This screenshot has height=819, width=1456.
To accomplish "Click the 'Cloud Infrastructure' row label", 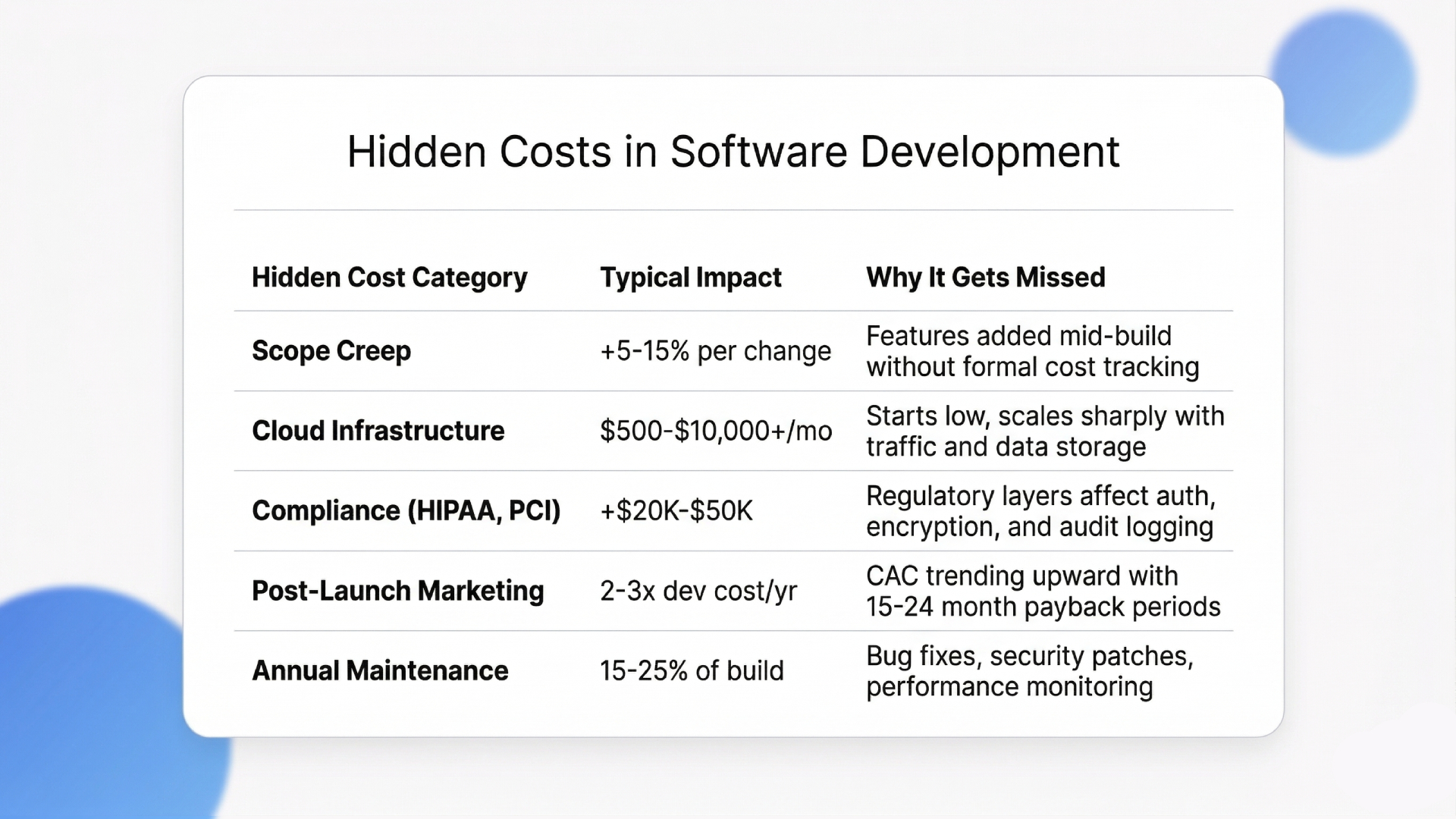I will (378, 431).
